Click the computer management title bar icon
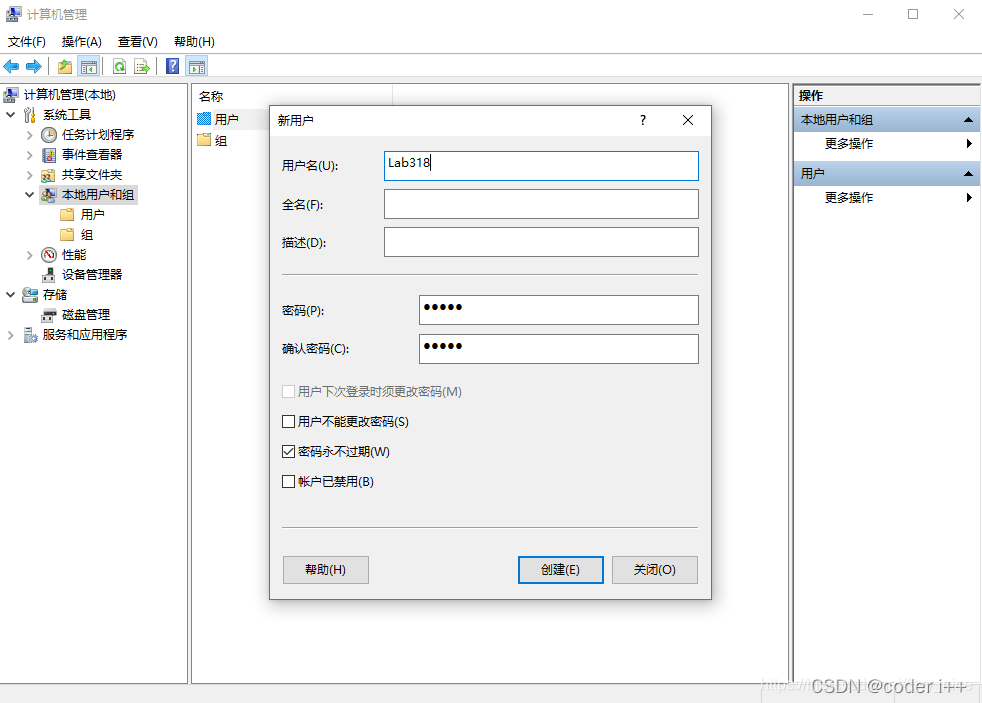Viewport: 982px width, 703px height. pyautogui.click(x=13, y=14)
